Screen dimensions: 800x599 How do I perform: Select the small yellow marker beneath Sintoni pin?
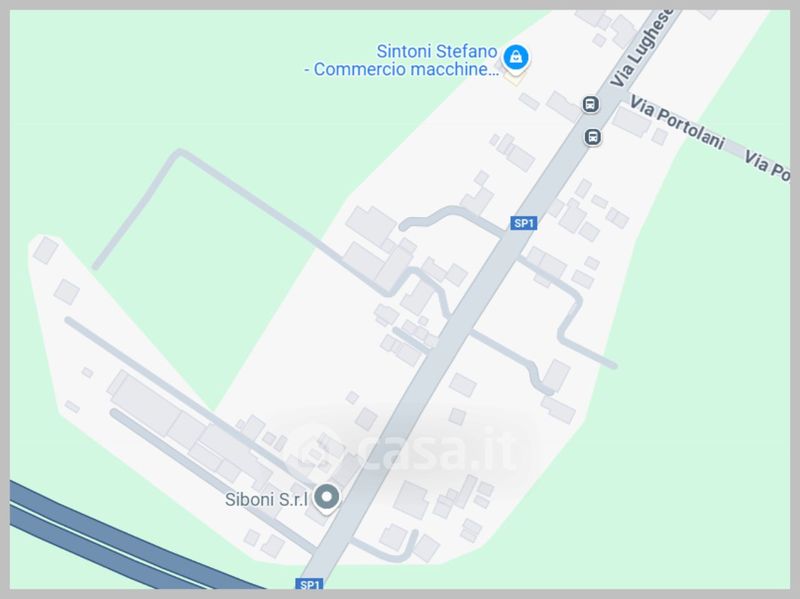point(514,78)
